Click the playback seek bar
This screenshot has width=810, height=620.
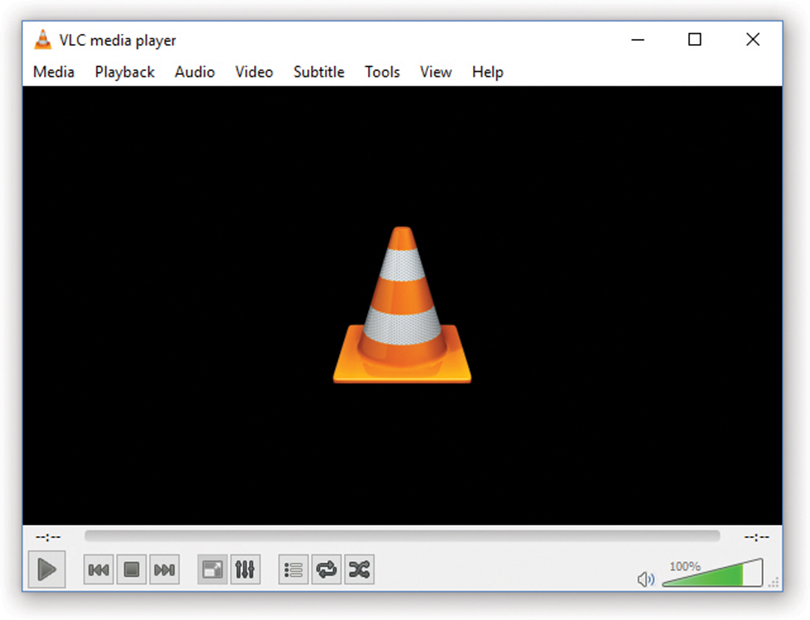(402, 536)
